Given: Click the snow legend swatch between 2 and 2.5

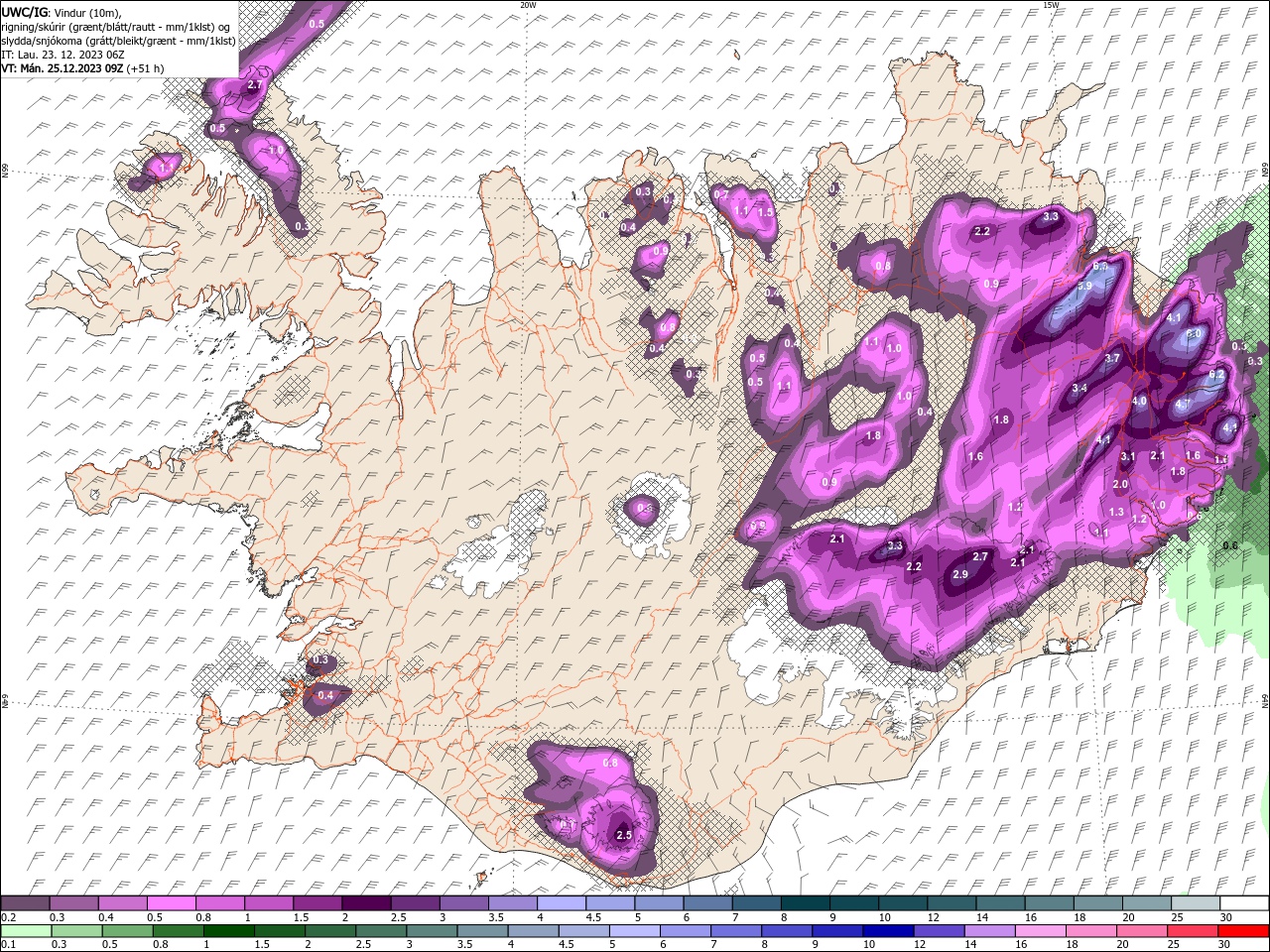Looking at the screenshot, I should (x=366, y=903).
